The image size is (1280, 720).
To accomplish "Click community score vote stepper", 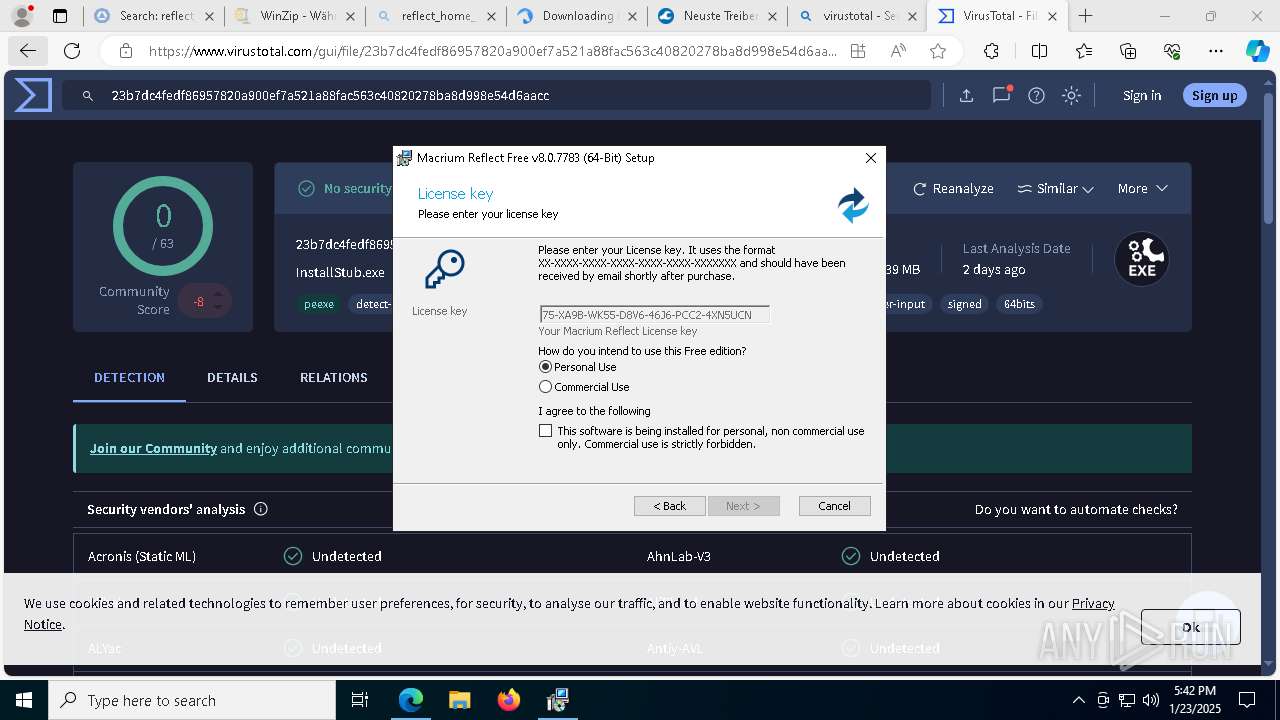I will tap(217, 301).
